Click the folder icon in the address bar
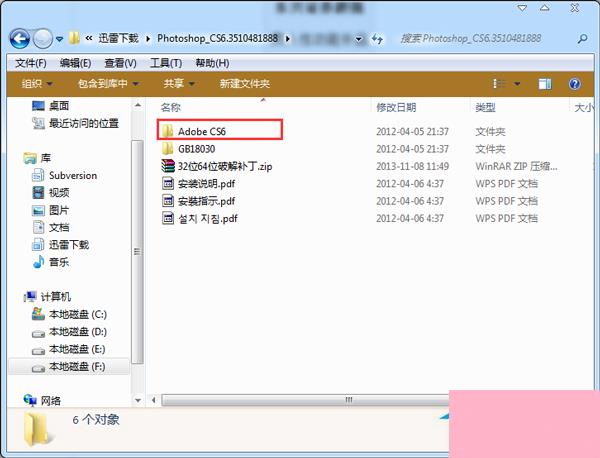This screenshot has height=458, width=600. [74, 38]
